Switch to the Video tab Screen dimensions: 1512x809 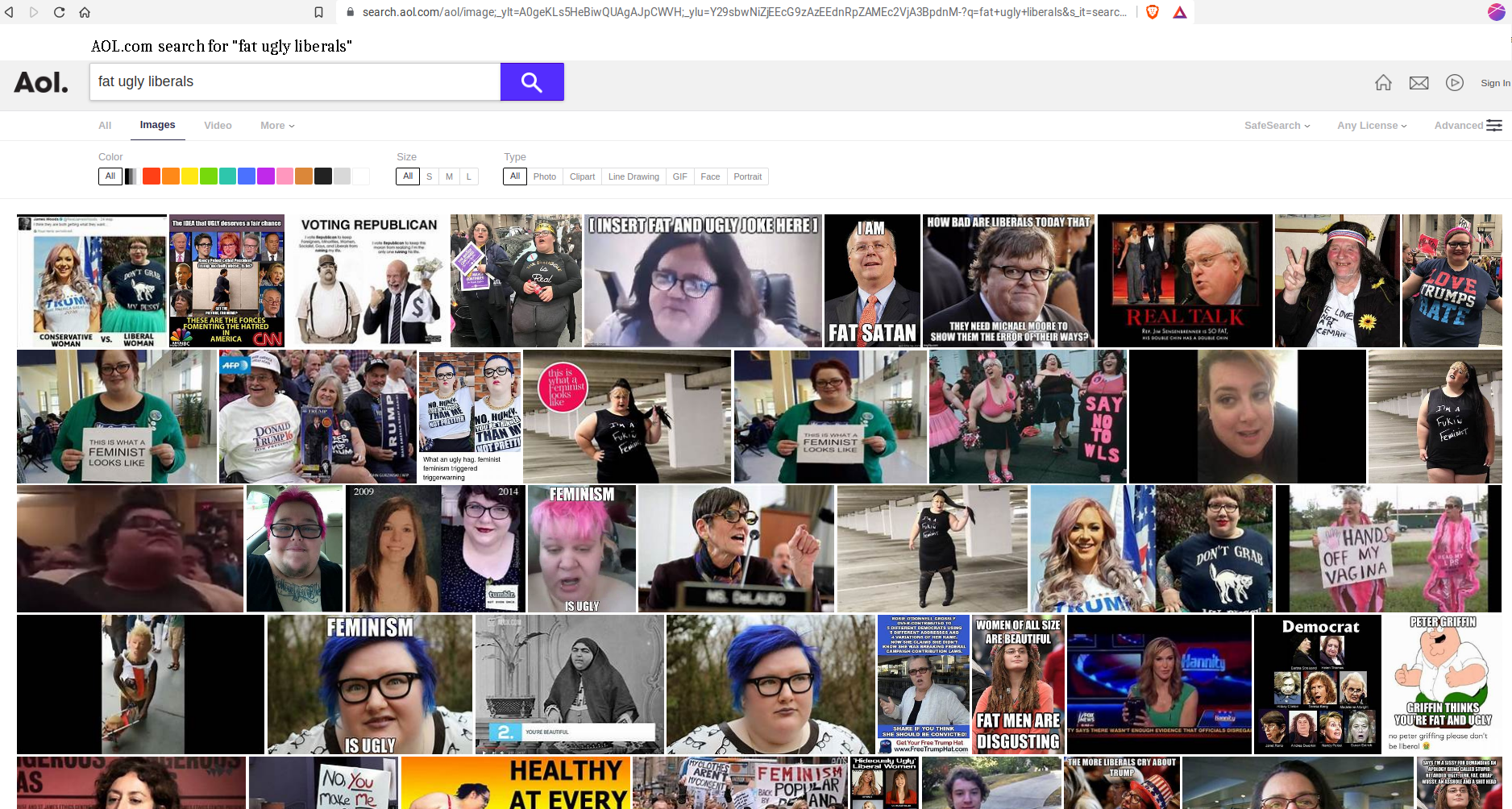pyautogui.click(x=218, y=126)
